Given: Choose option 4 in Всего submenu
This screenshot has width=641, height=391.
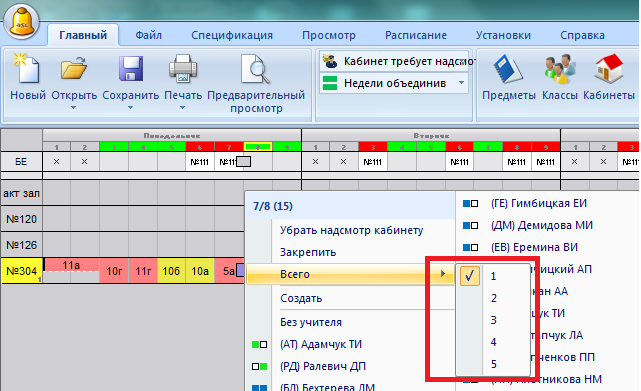Looking at the screenshot, I should click(493, 342).
